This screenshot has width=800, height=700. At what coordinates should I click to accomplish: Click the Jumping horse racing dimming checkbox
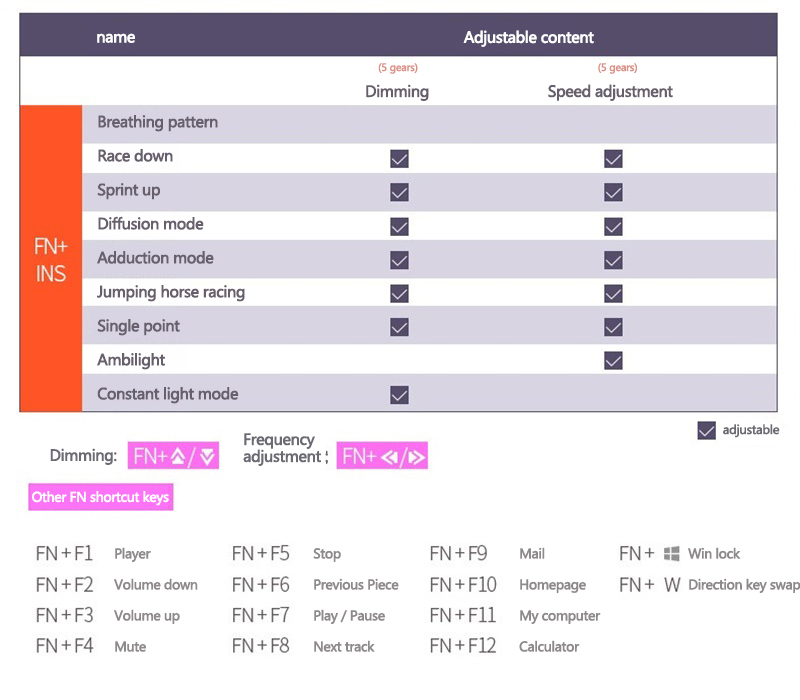click(x=399, y=293)
